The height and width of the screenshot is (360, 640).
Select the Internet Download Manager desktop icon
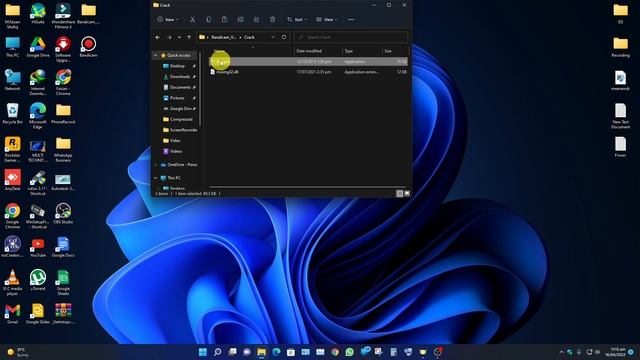click(38, 82)
